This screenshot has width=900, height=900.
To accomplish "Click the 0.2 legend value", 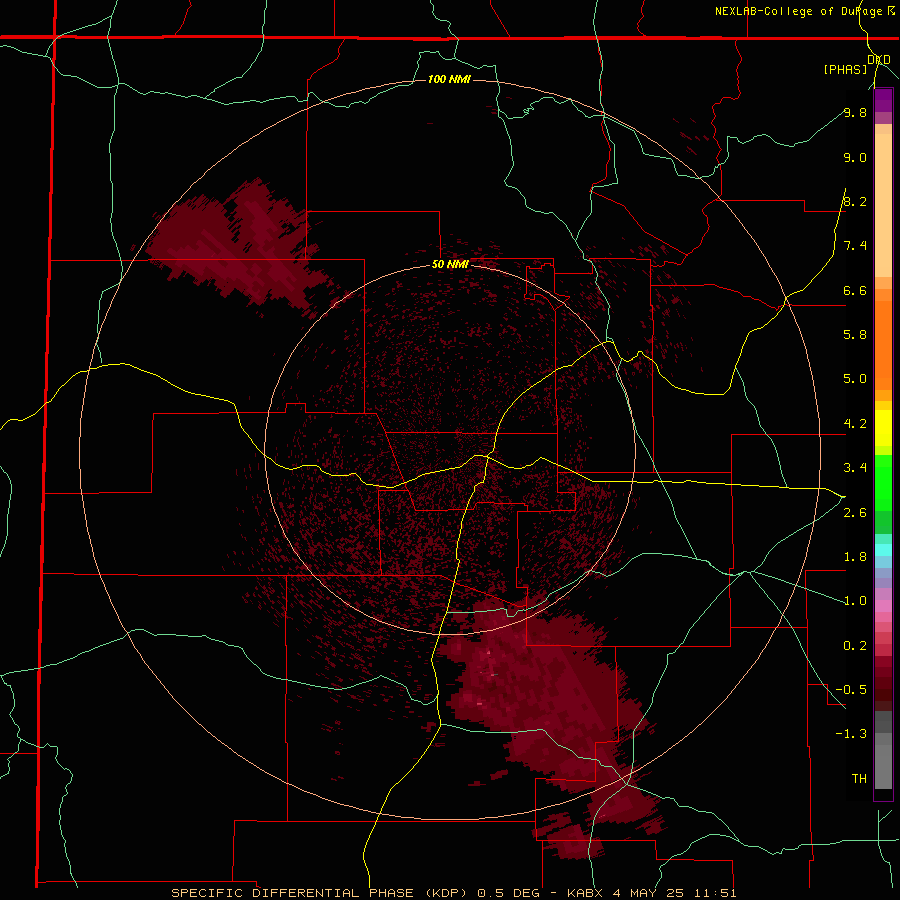I will [855, 646].
